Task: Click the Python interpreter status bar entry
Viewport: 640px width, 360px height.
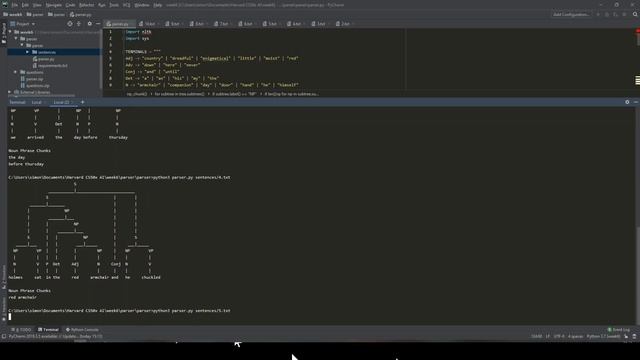Action: point(603,336)
